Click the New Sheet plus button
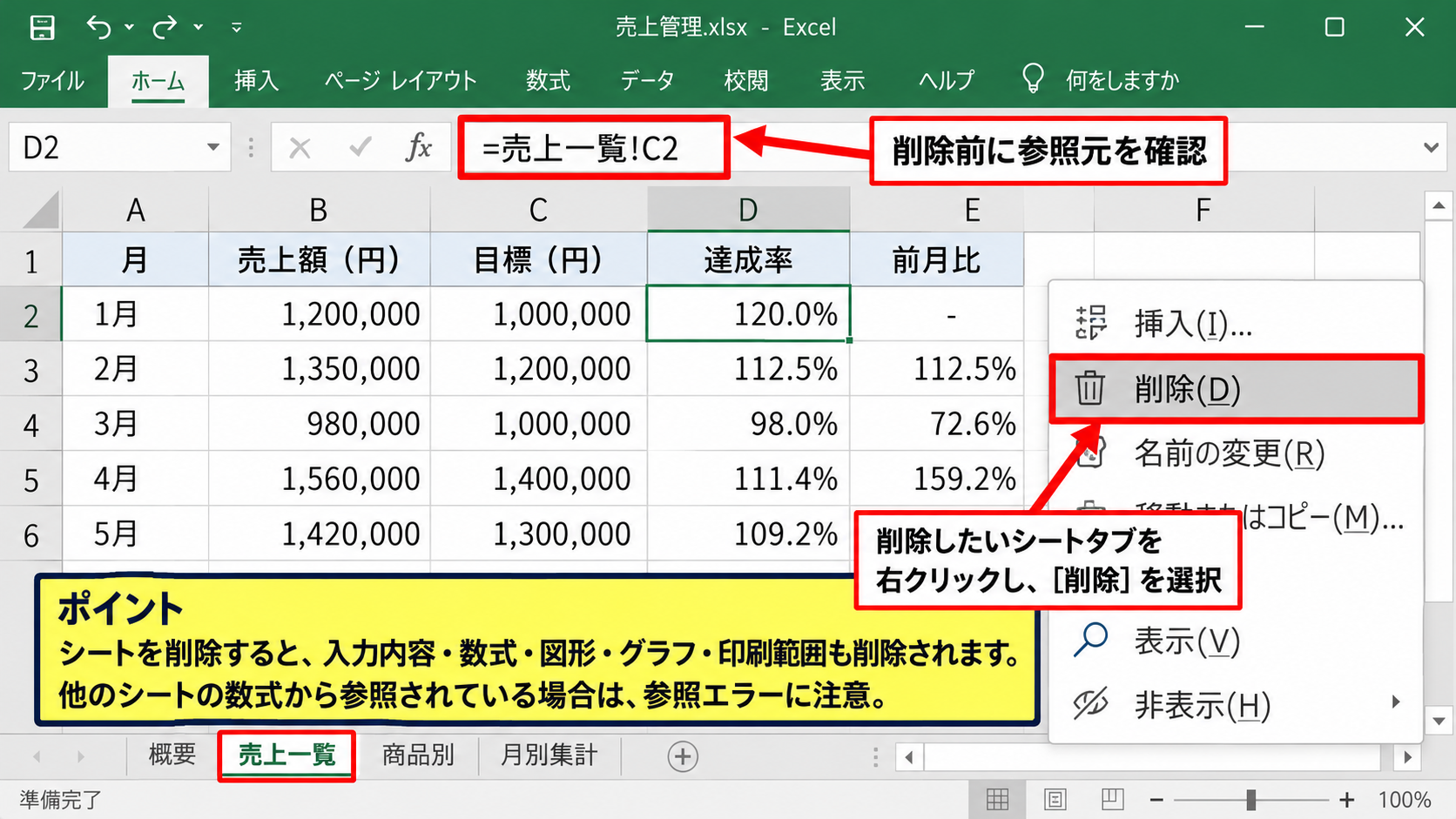Image resolution: width=1456 pixels, height=819 pixels. coord(683,756)
